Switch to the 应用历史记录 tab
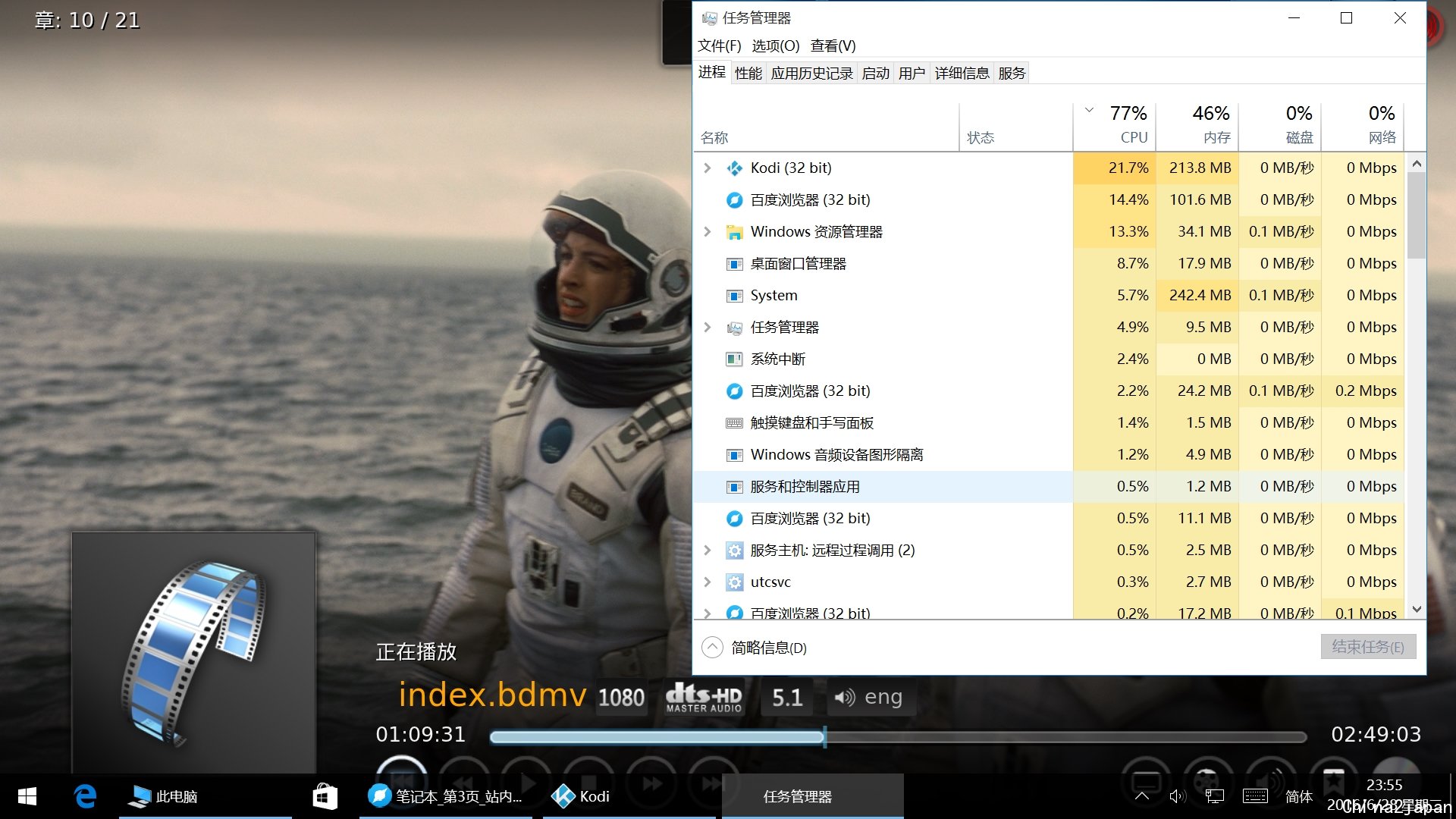Viewport: 1456px width, 819px height. [811, 73]
